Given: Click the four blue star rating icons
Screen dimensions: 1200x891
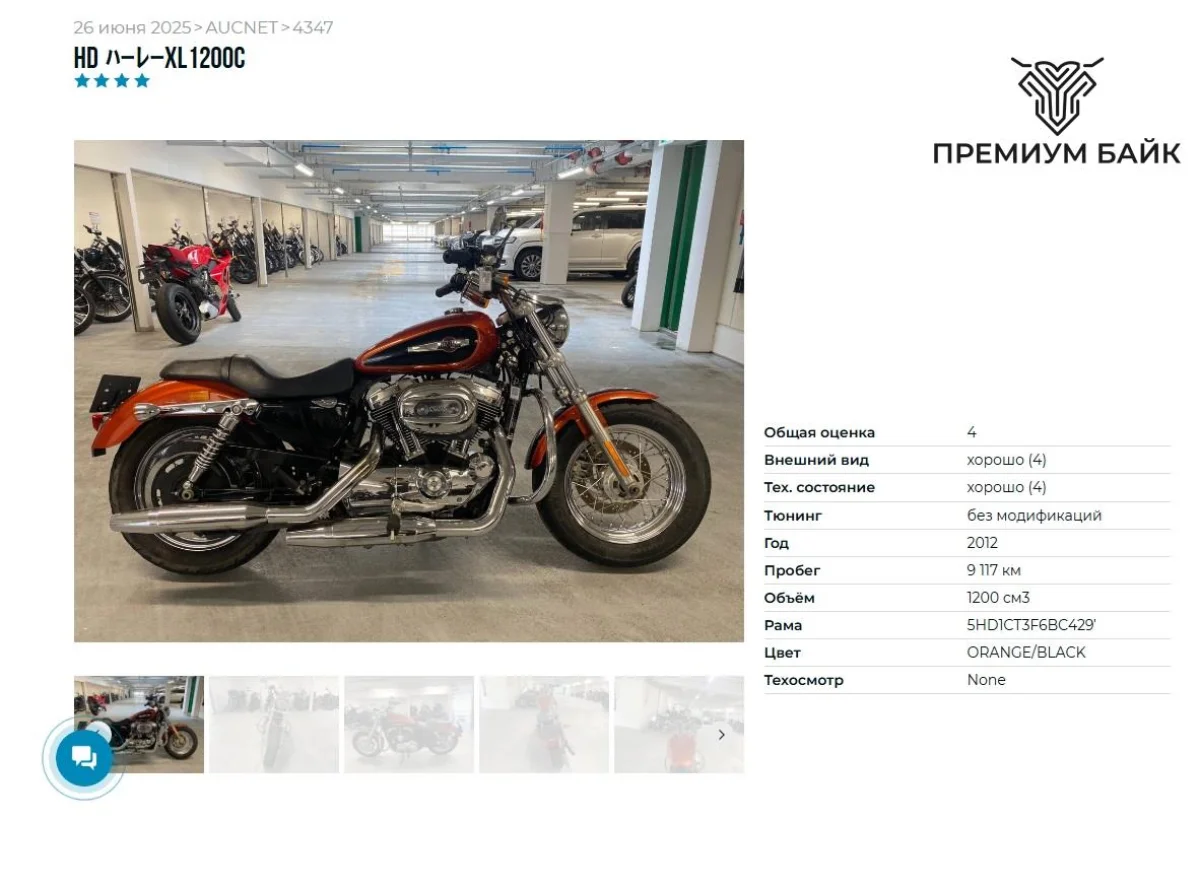Looking at the screenshot, I should tap(112, 81).
